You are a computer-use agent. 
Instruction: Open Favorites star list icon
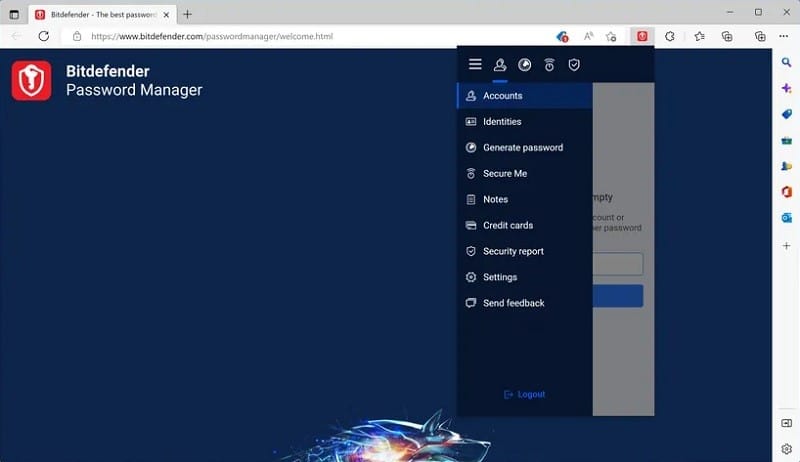[x=699, y=36]
